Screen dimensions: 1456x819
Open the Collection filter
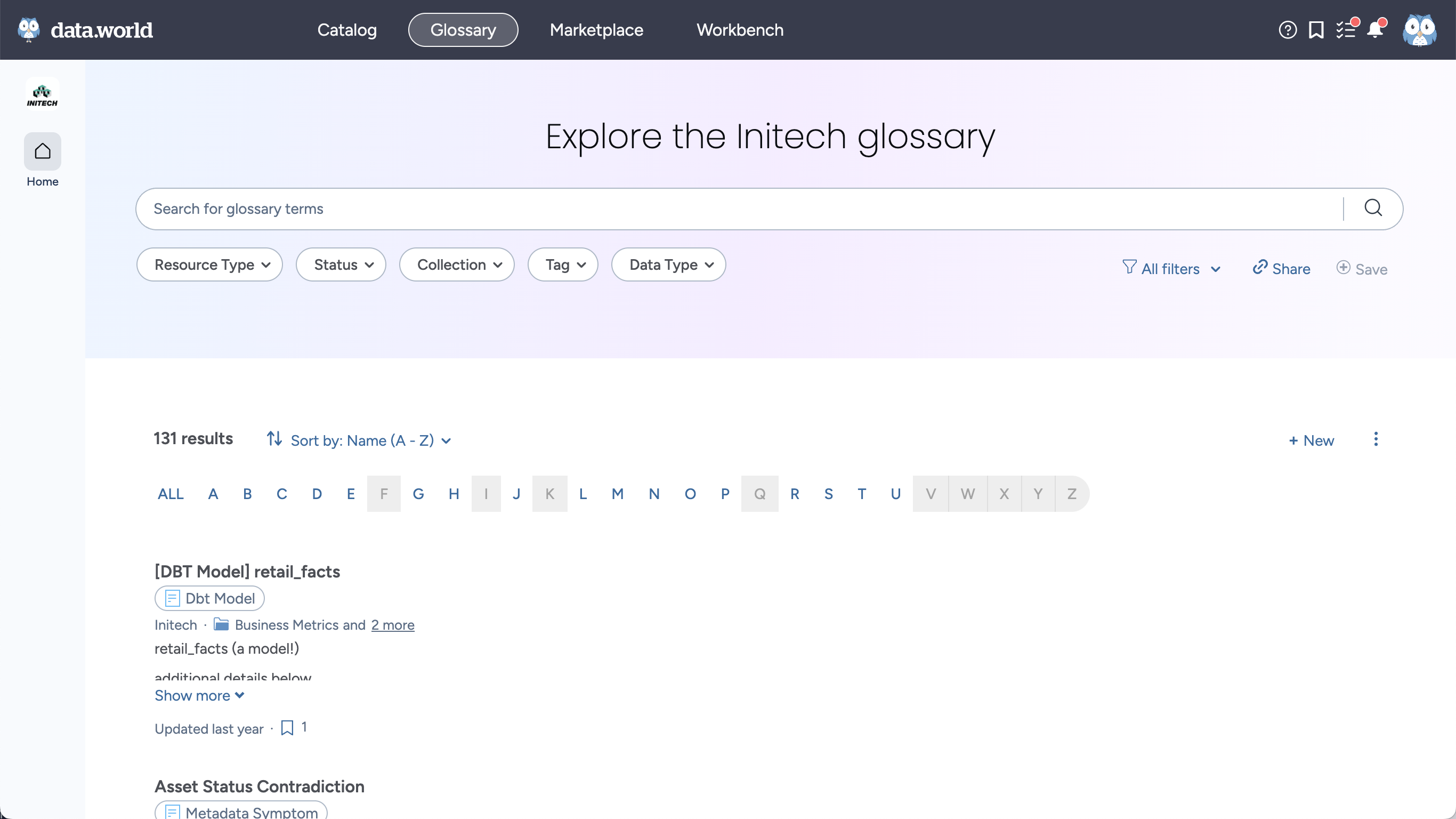point(456,264)
